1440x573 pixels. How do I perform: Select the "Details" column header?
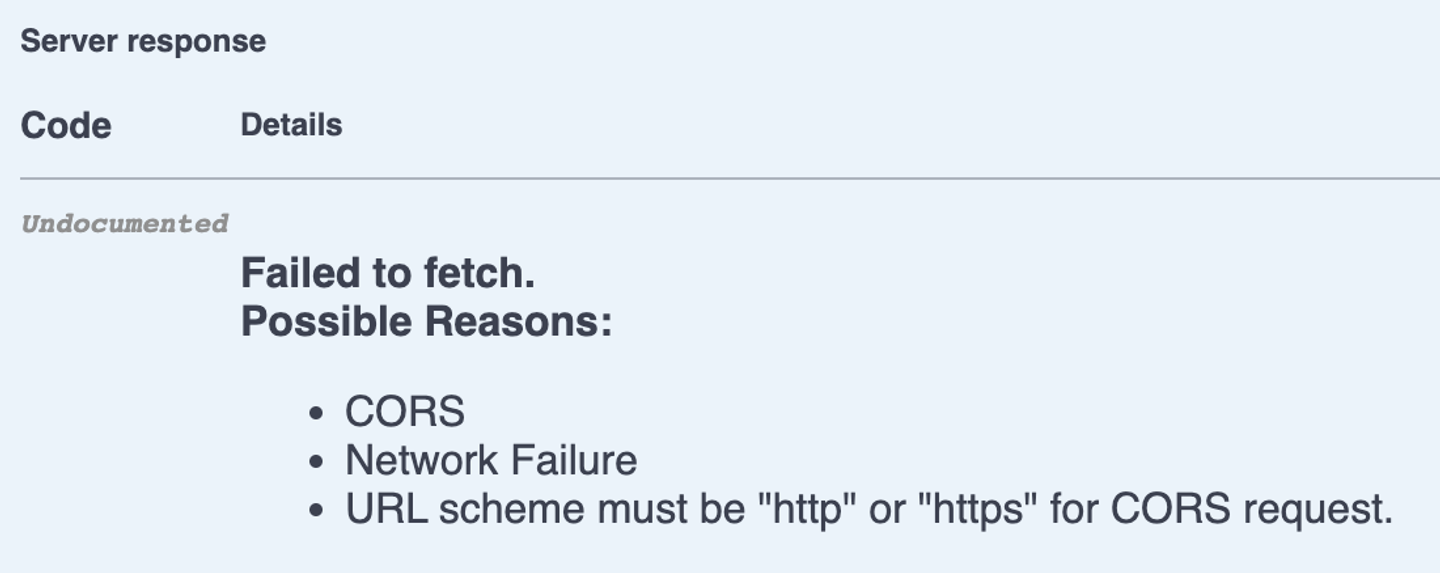(291, 125)
